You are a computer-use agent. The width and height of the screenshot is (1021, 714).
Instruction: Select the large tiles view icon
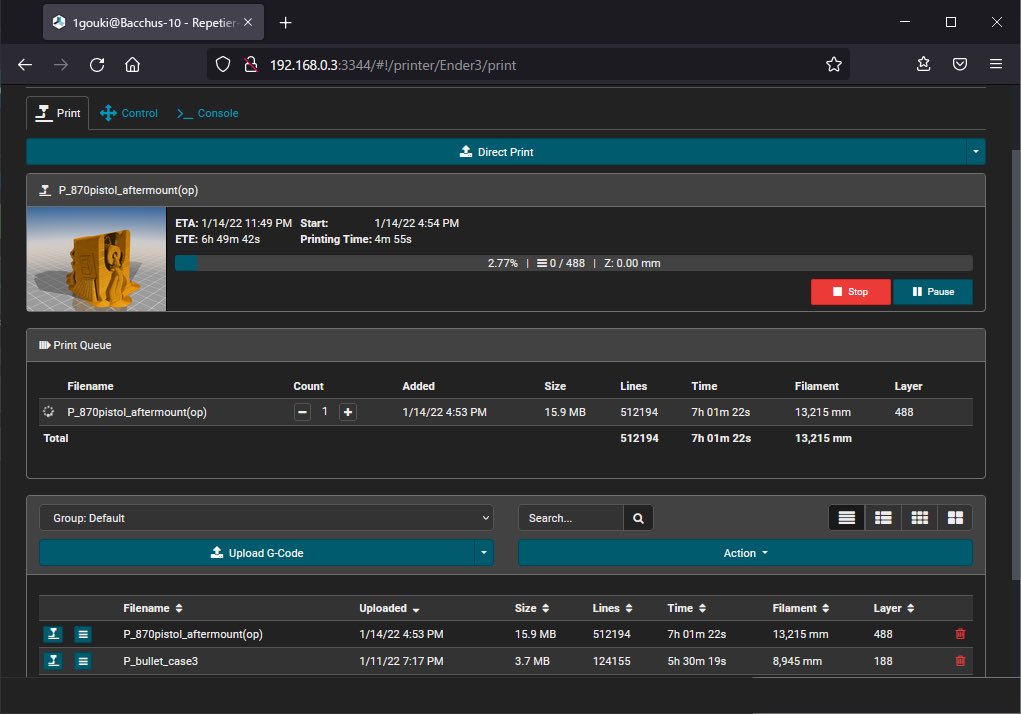point(955,517)
